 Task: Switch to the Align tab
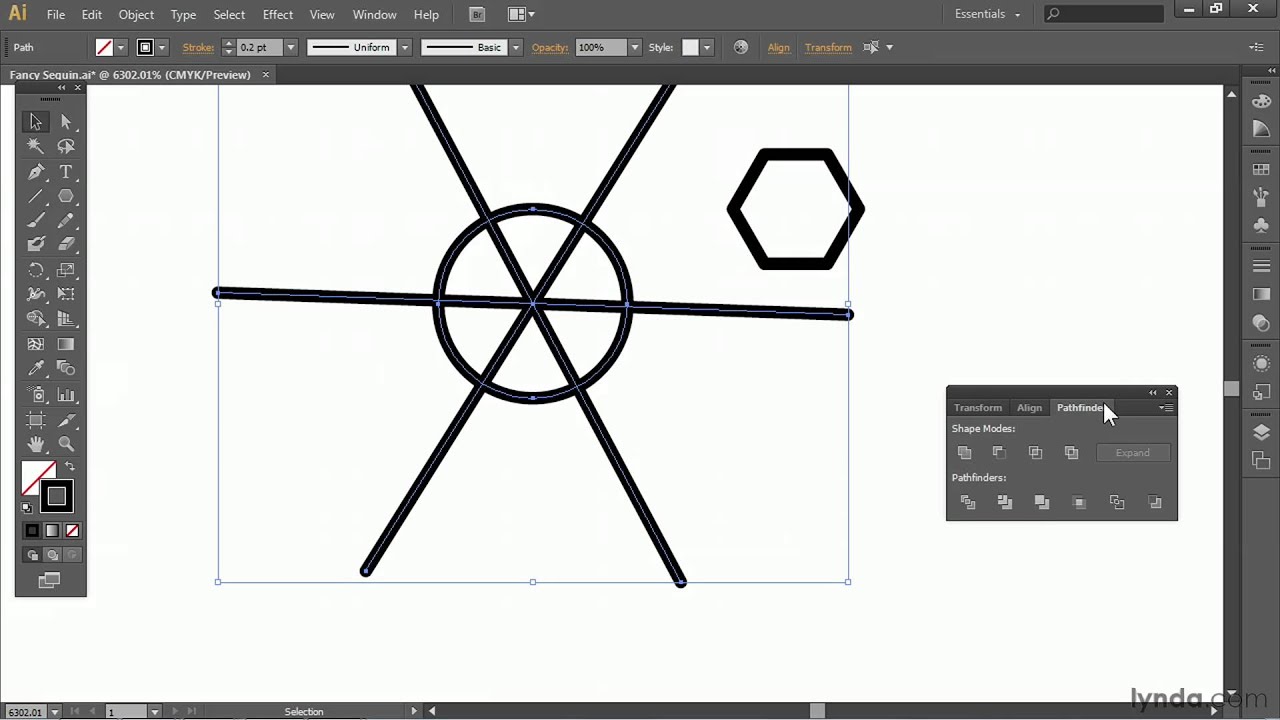point(1029,407)
